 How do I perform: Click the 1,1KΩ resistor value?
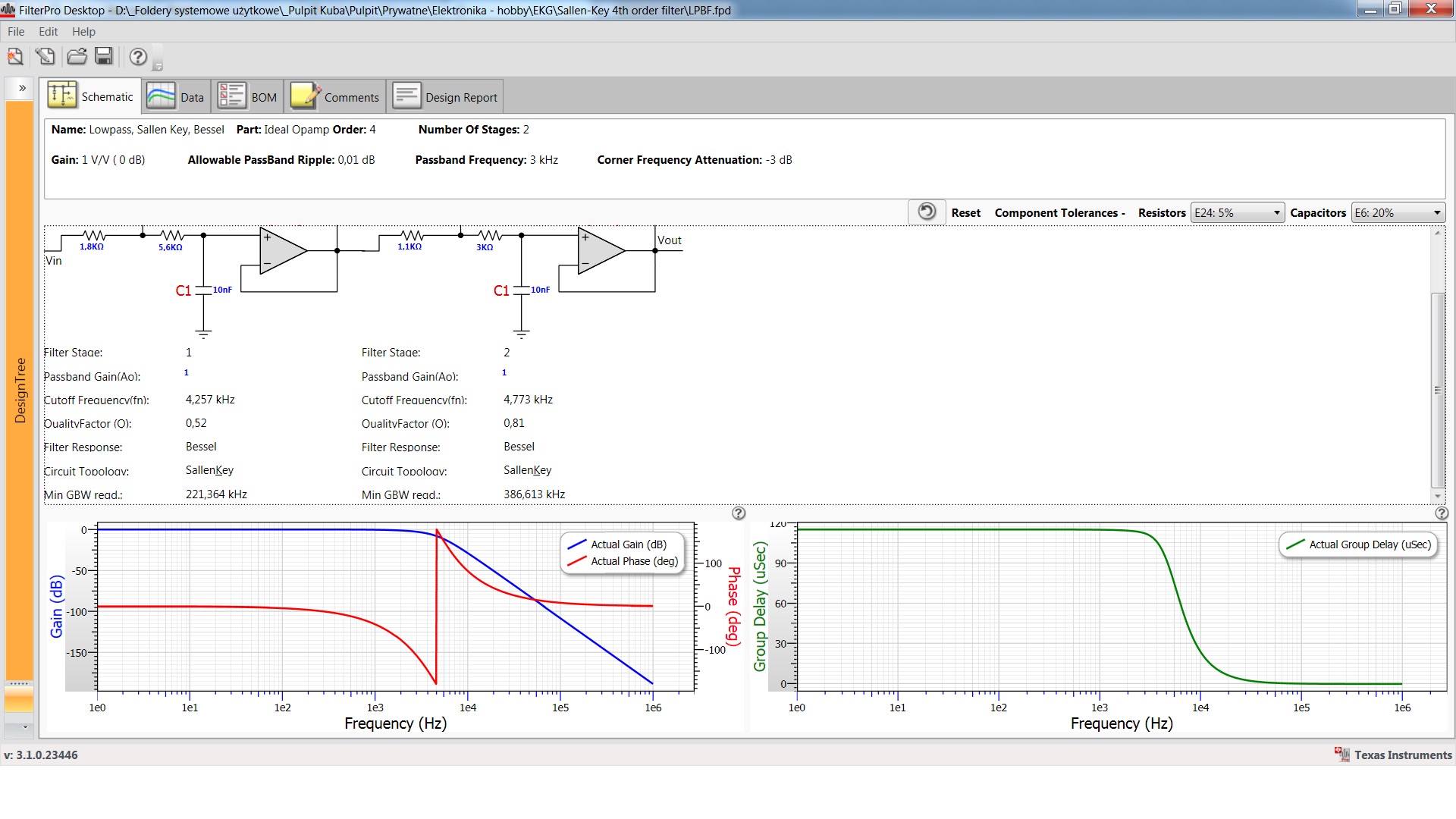point(409,246)
